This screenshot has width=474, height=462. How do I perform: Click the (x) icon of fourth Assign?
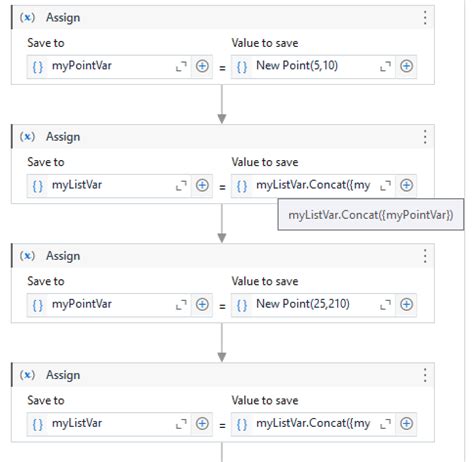(27, 375)
